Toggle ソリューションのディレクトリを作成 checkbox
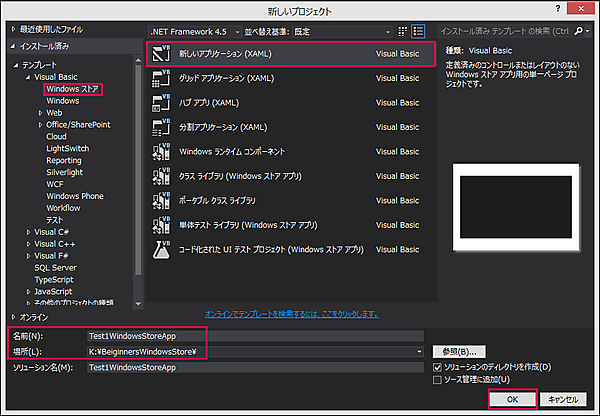 point(436,368)
